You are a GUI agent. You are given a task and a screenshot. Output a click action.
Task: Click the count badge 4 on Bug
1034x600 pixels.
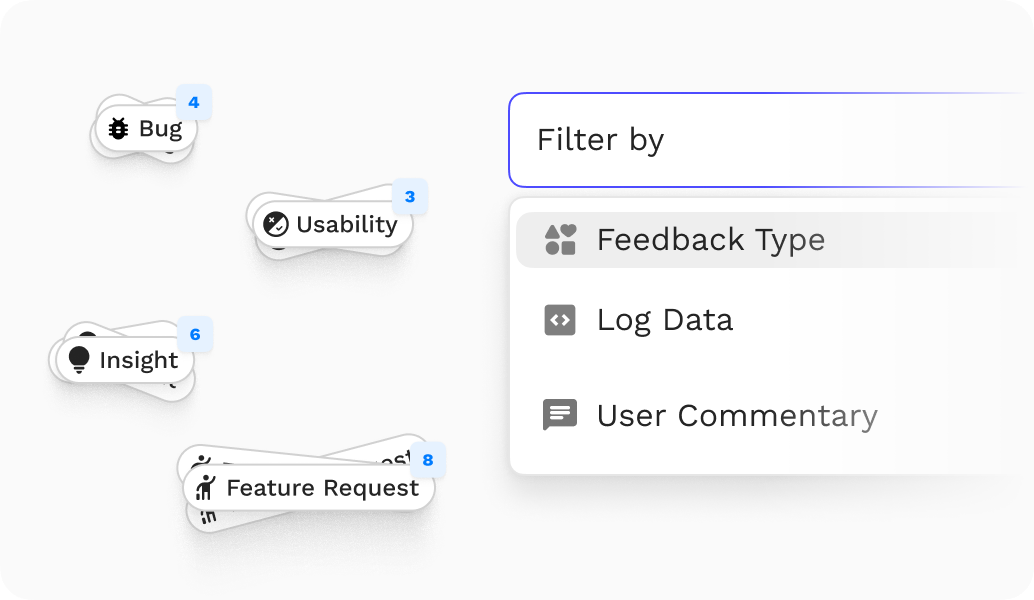tap(194, 102)
